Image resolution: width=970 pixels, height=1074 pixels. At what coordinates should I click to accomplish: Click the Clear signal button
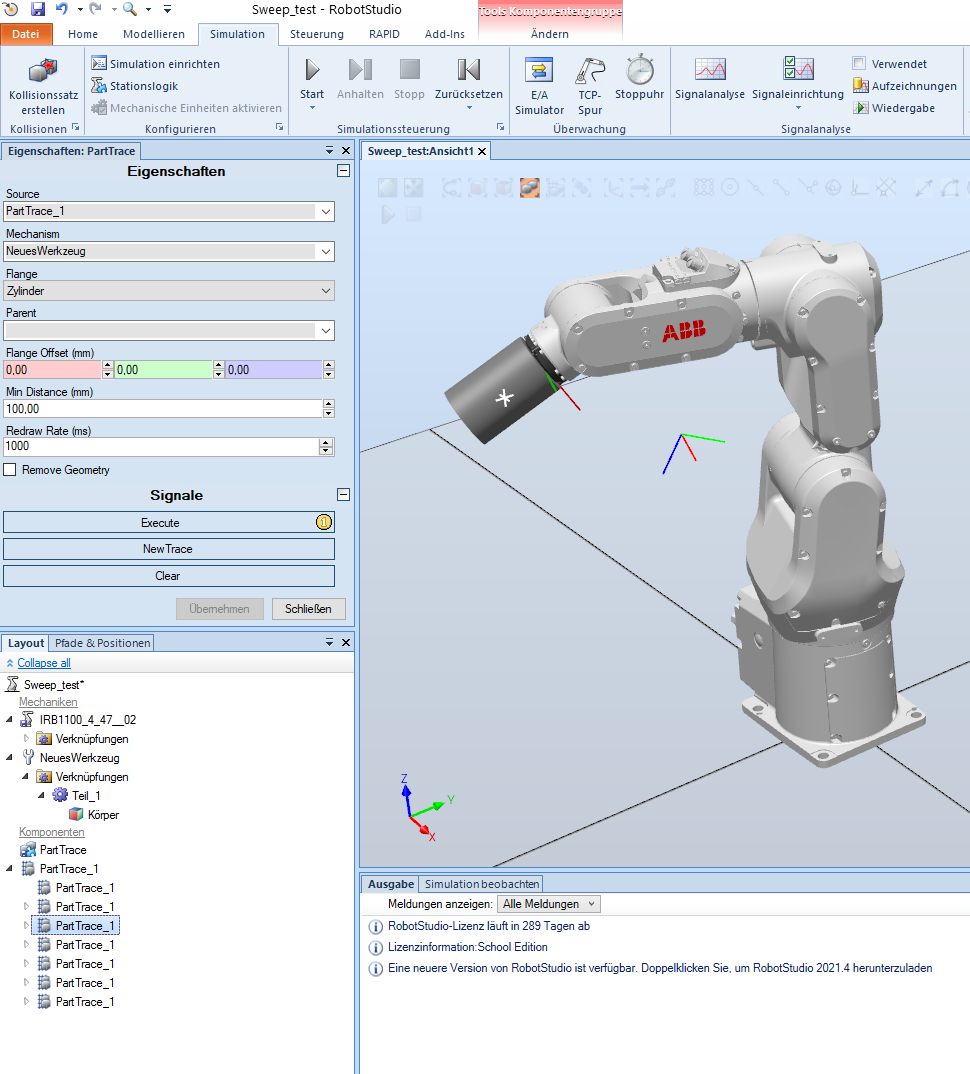click(x=169, y=576)
